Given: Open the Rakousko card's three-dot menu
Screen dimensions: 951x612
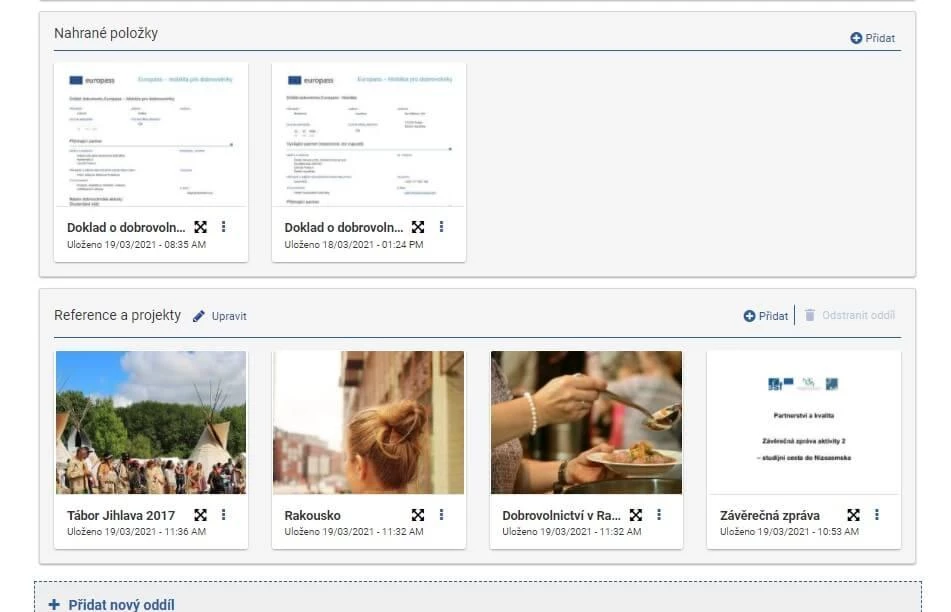Looking at the screenshot, I should point(441,515).
